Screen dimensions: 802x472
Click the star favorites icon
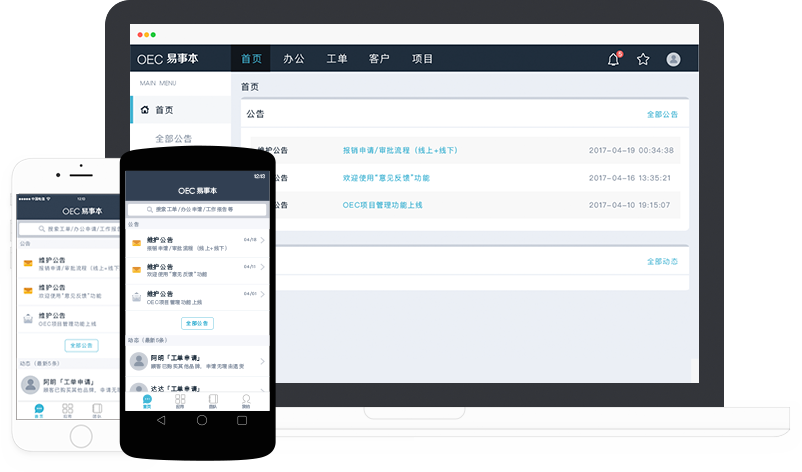(x=643, y=59)
